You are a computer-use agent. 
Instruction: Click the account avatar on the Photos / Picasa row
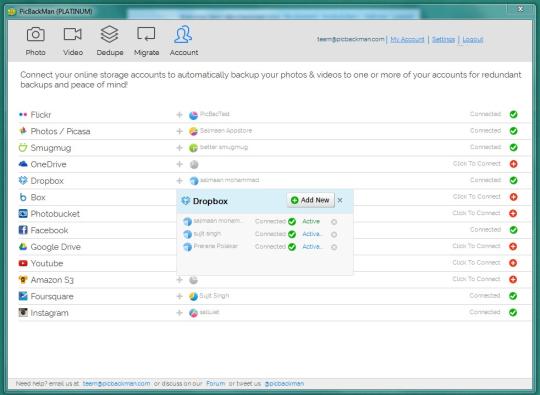[x=194, y=131]
